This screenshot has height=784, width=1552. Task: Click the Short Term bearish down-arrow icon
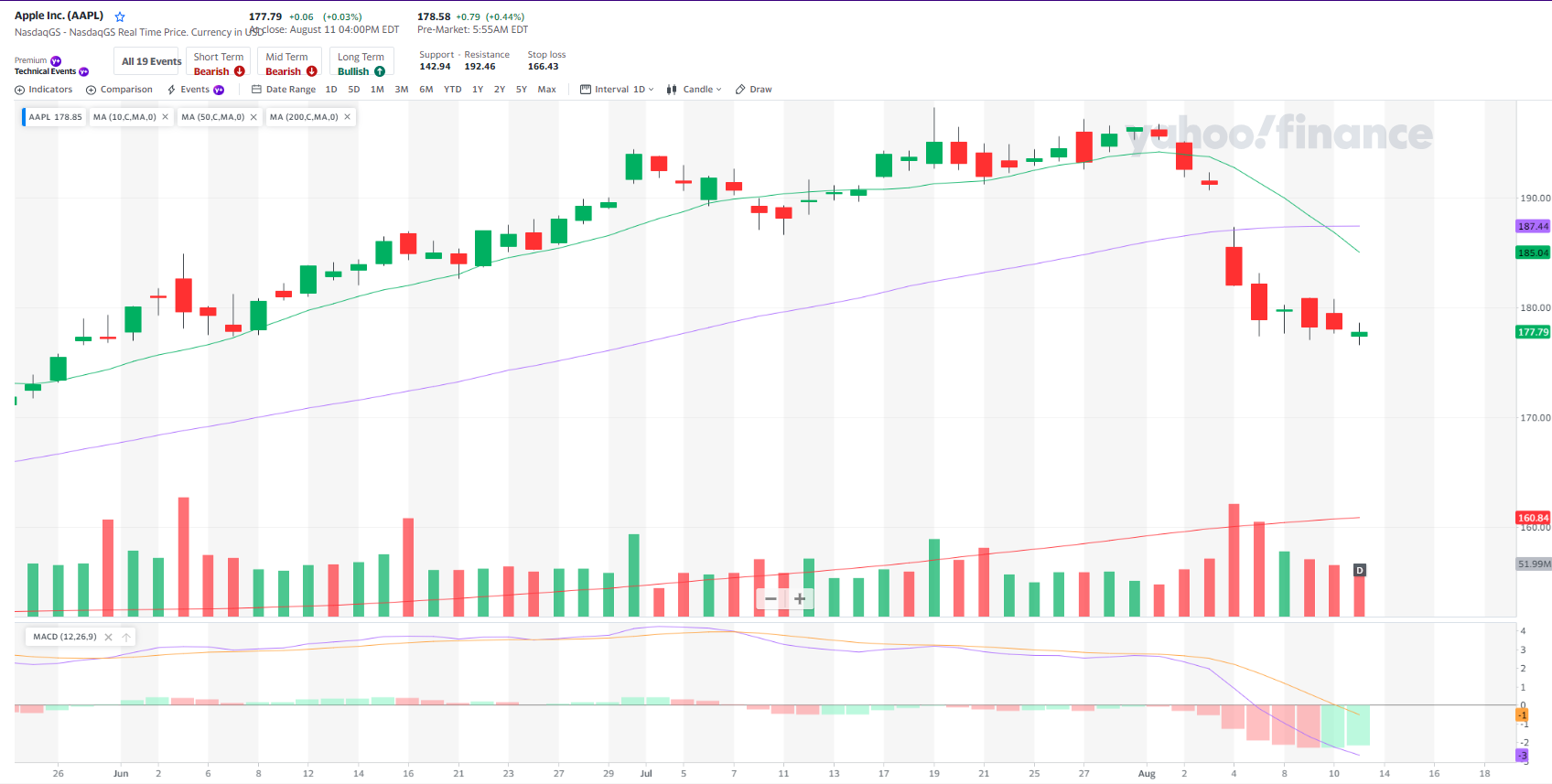tap(240, 71)
